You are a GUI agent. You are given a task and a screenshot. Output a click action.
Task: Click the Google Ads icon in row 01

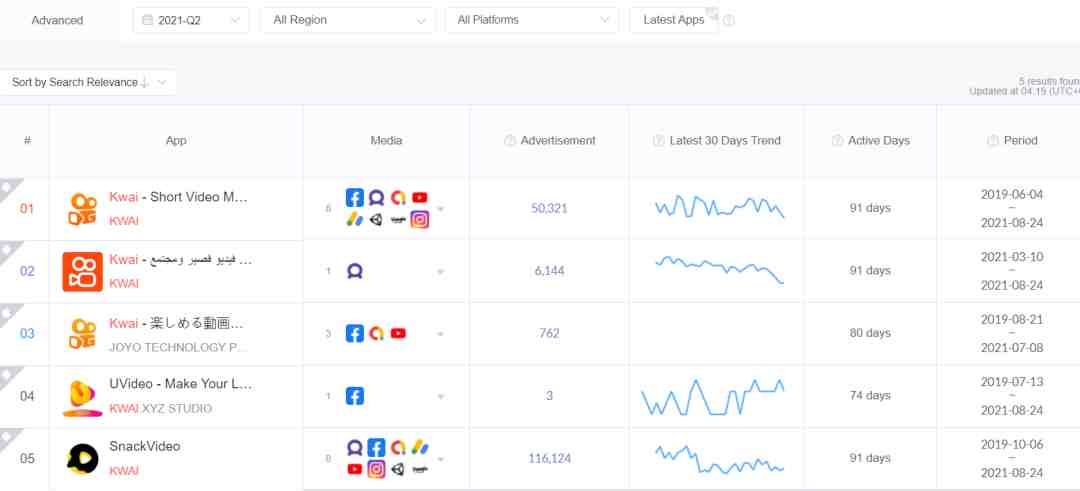coord(355,220)
